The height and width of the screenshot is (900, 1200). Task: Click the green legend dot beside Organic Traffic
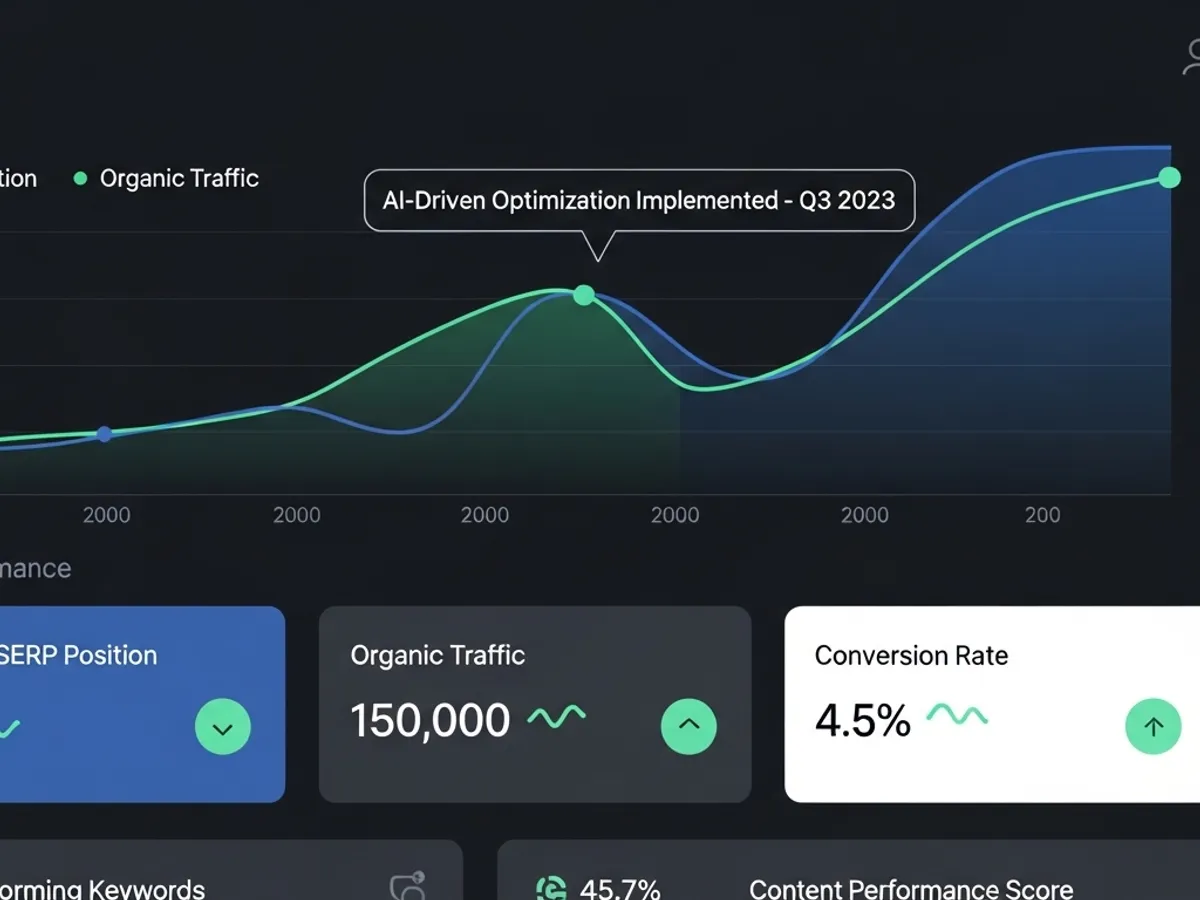pos(79,178)
